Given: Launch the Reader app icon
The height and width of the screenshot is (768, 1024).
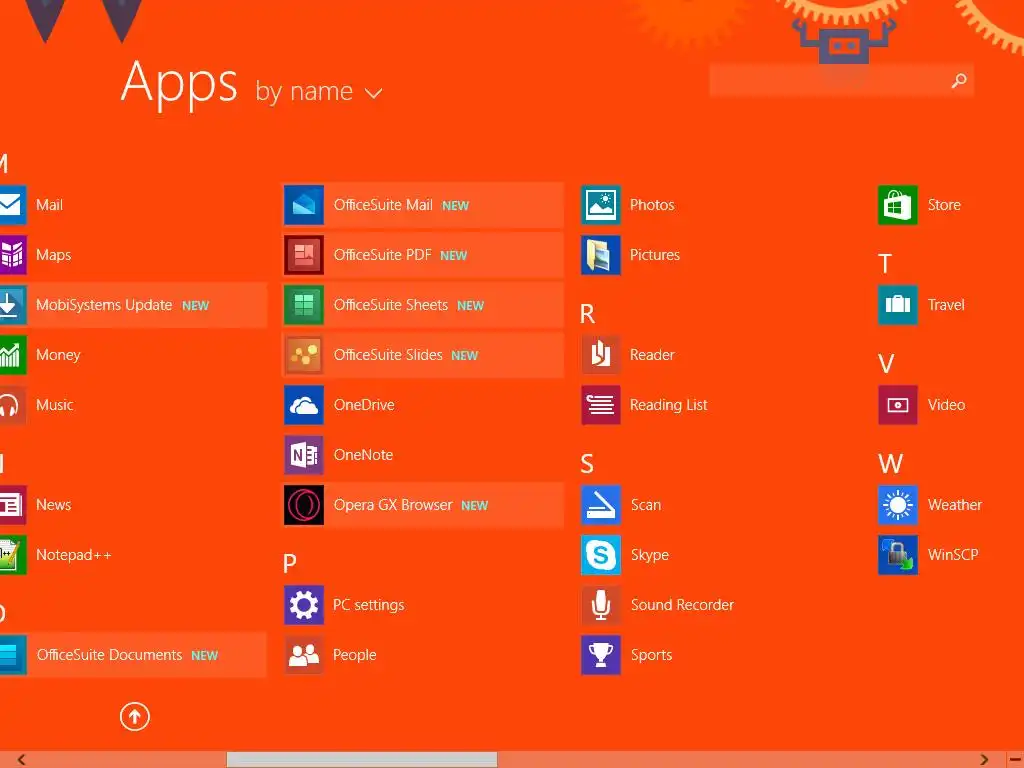Looking at the screenshot, I should (x=601, y=355).
